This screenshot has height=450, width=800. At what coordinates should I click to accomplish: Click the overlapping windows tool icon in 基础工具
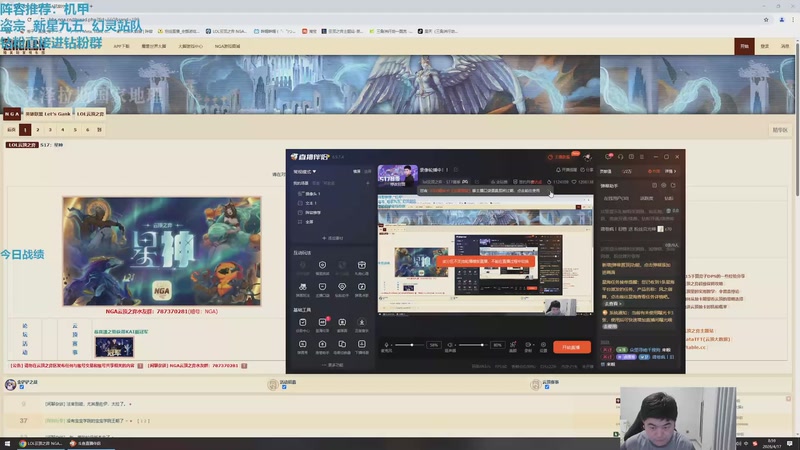(342, 344)
